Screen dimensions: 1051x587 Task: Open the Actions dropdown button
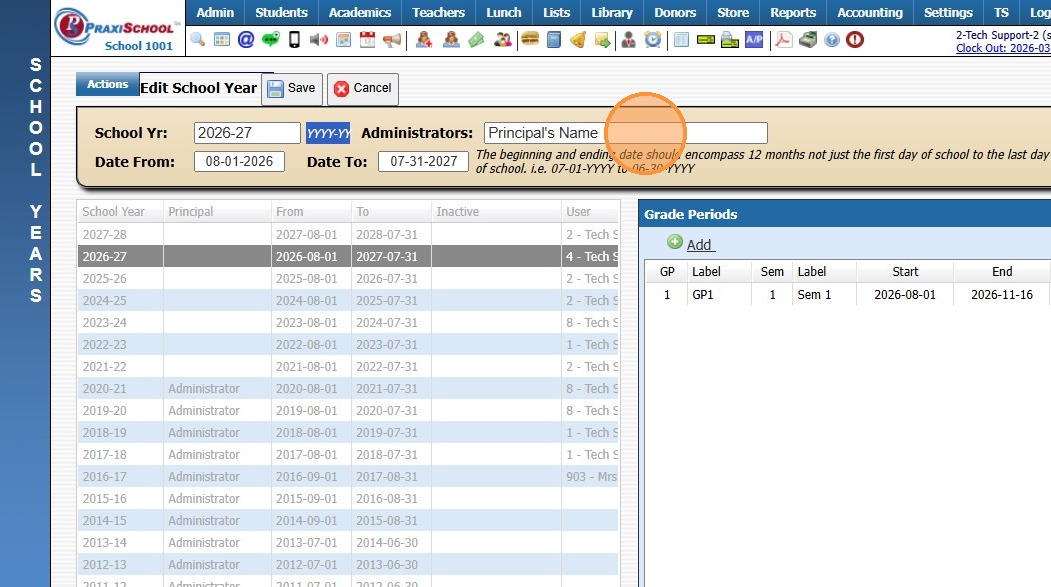107,84
